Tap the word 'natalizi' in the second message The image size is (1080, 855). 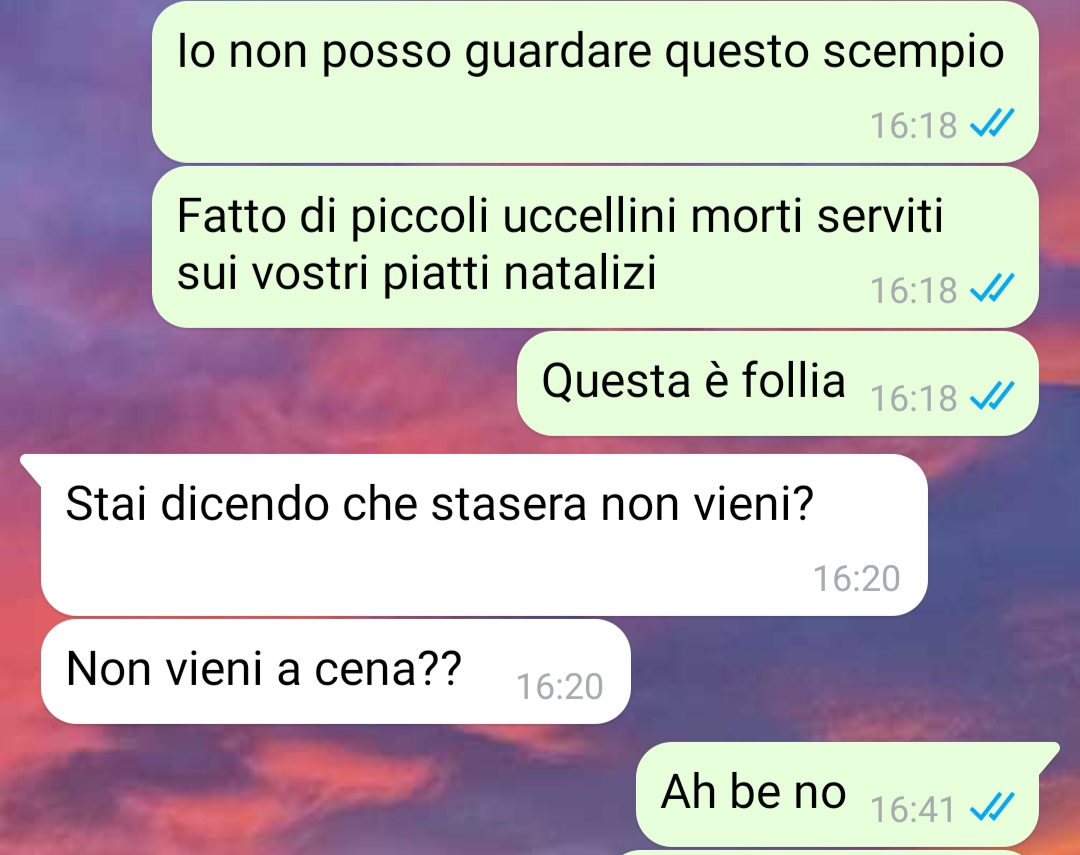pyautogui.click(x=580, y=274)
